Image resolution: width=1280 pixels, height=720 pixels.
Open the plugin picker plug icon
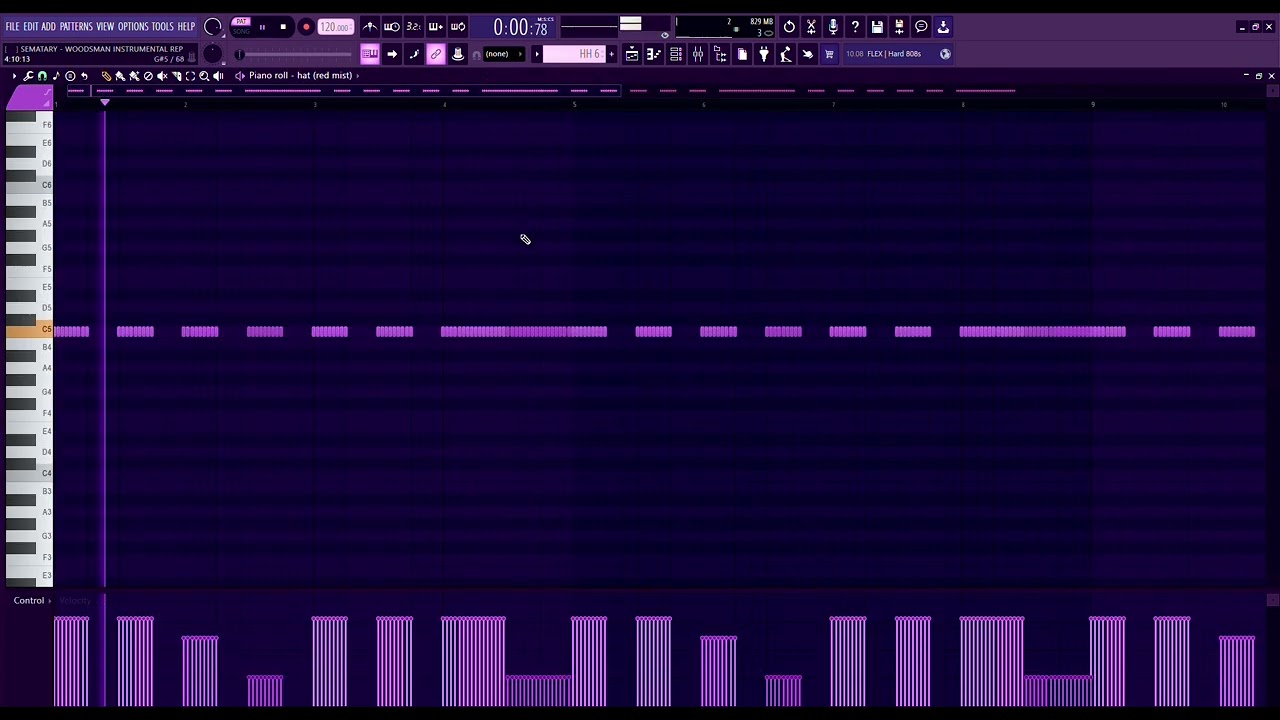tap(763, 54)
